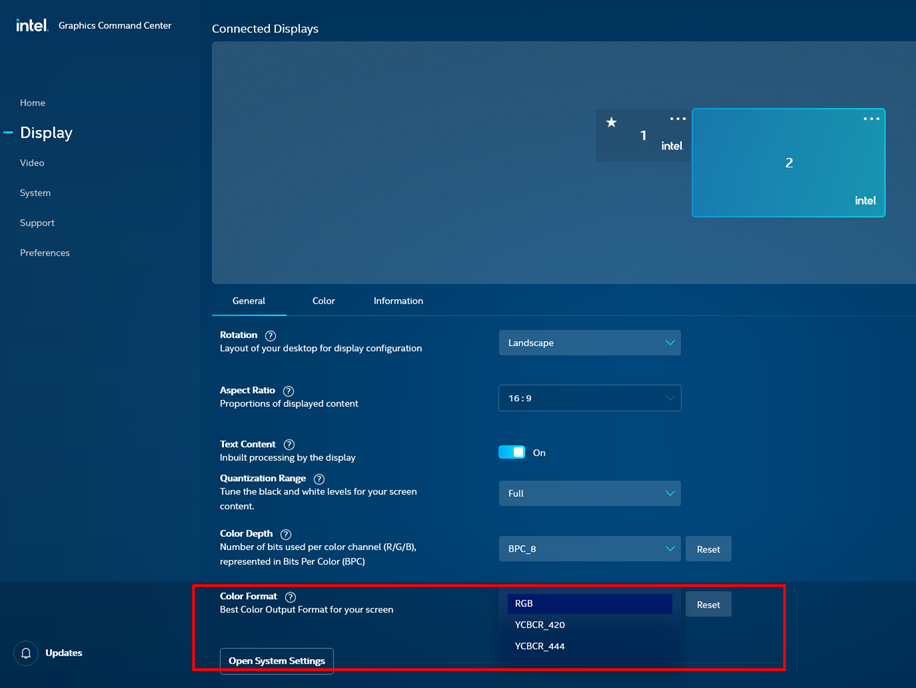Viewport: 916px width, 688px height.
Task: Click the star icon on display 1
Action: tap(611, 124)
